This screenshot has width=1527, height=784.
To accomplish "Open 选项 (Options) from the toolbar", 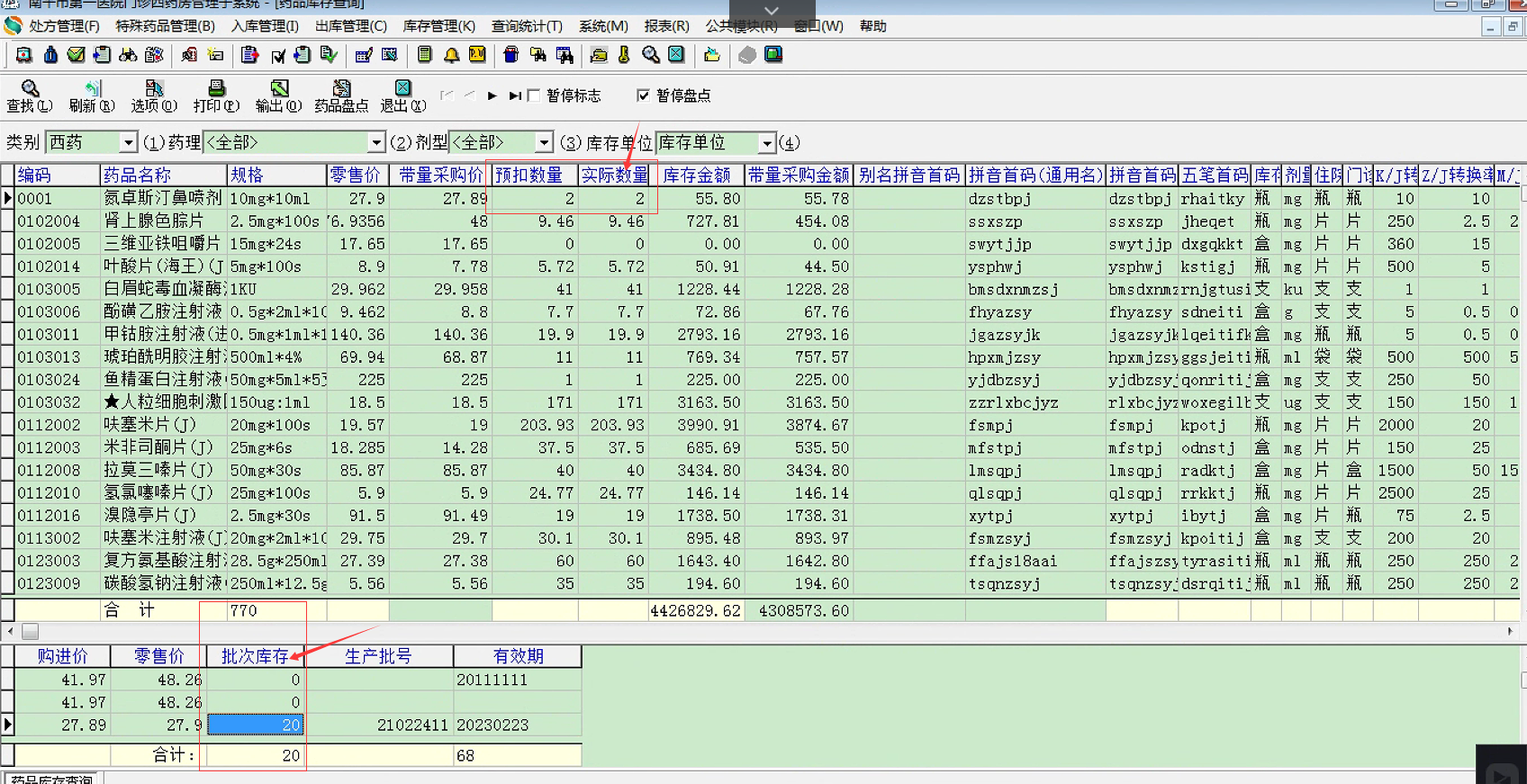I will [x=154, y=95].
